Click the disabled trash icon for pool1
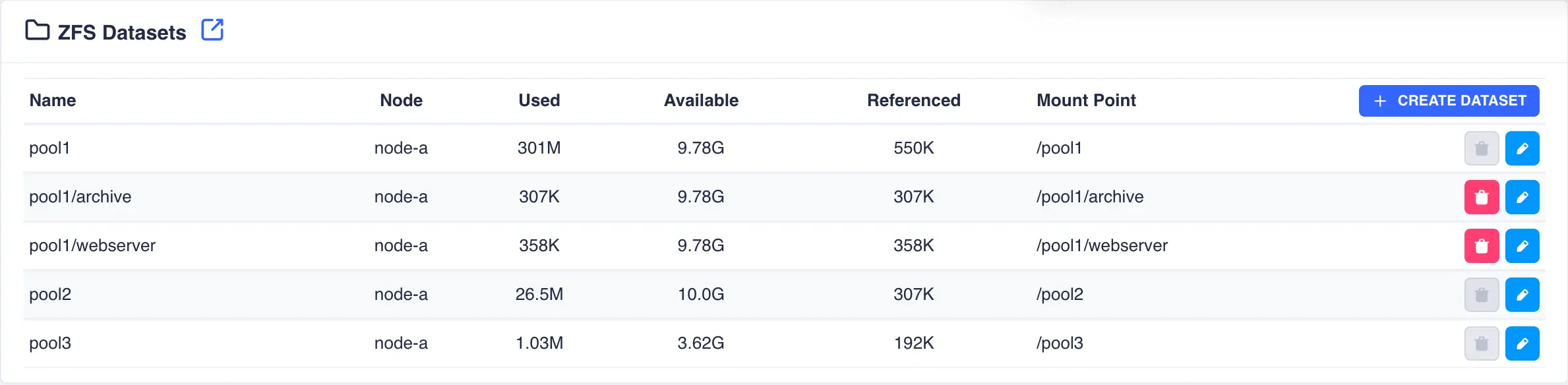The height and width of the screenshot is (385, 1568). click(x=1482, y=148)
